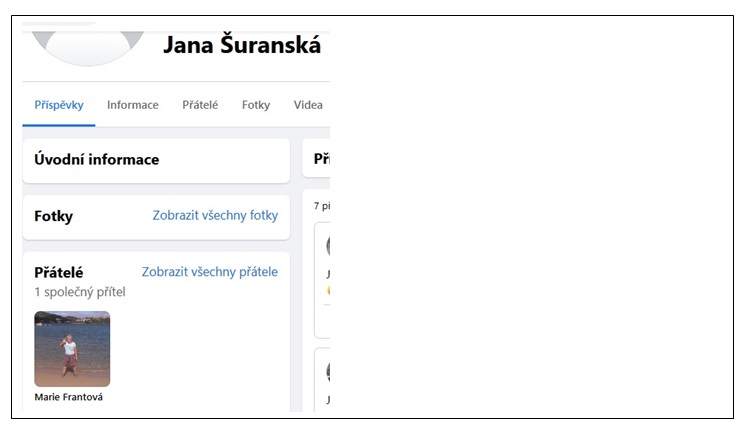Click the first post's author avatar

click(x=328, y=246)
